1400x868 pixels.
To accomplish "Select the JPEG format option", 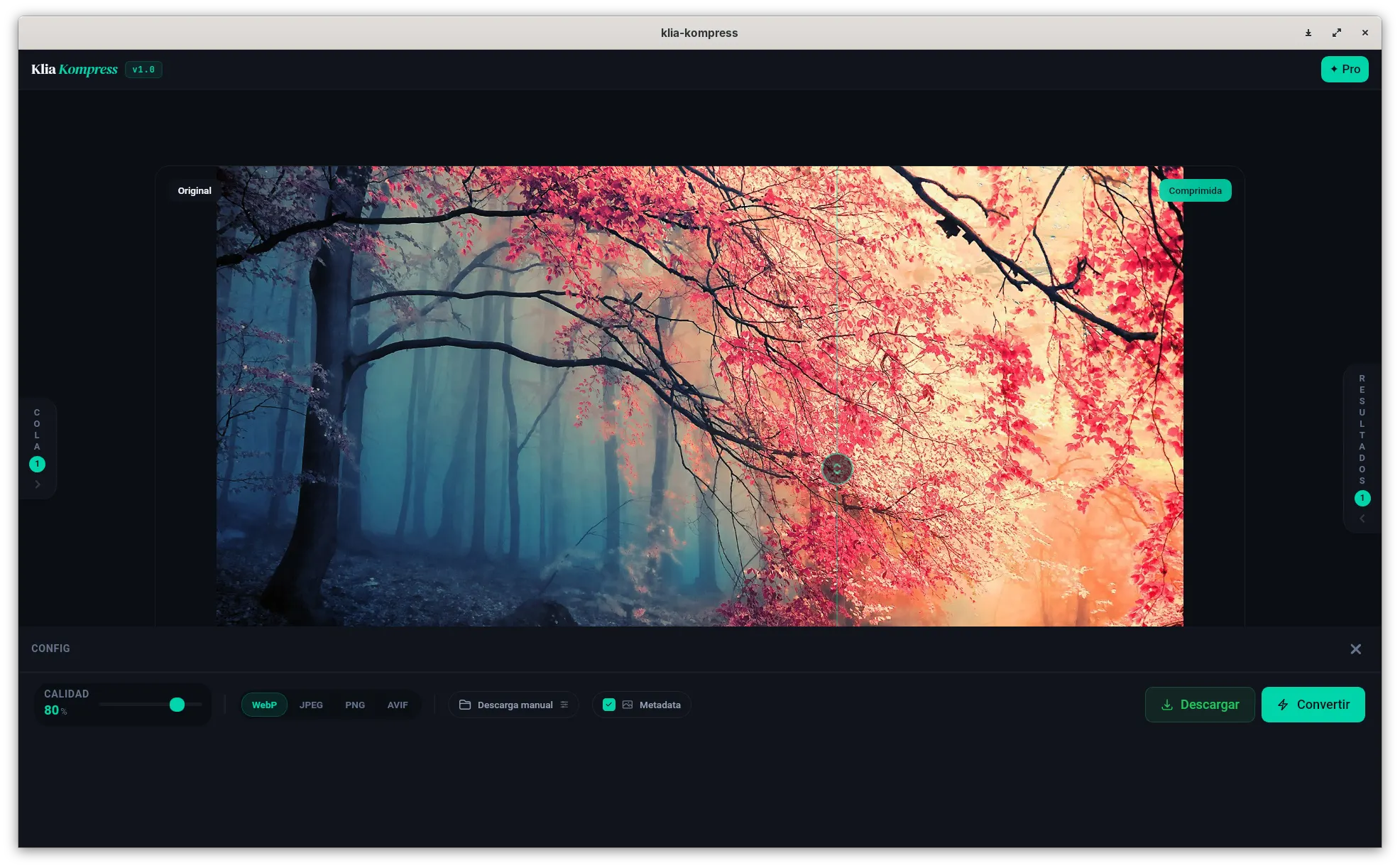I will (311, 705).
